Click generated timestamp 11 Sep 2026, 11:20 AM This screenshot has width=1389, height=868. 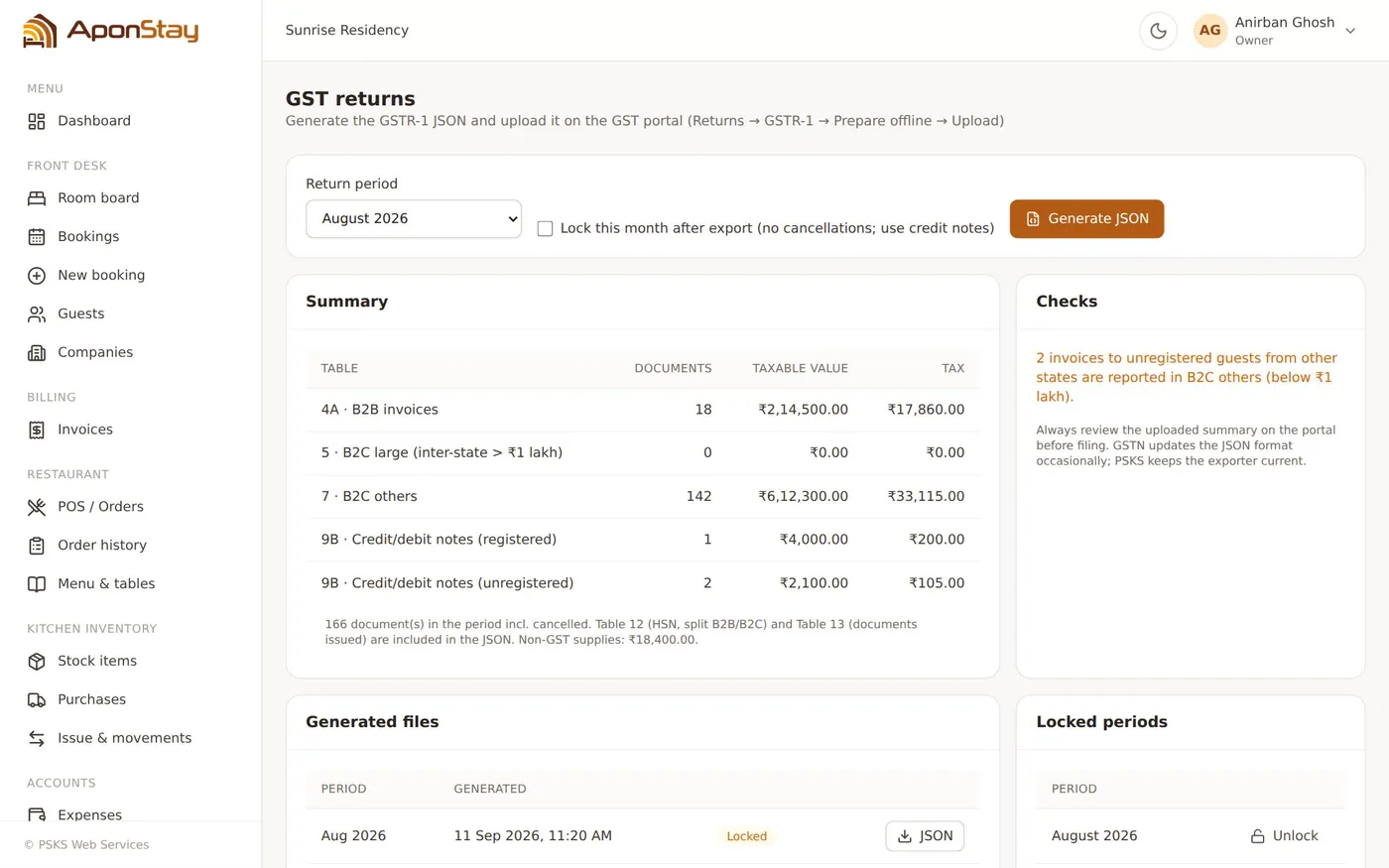(x=533, y=836)
